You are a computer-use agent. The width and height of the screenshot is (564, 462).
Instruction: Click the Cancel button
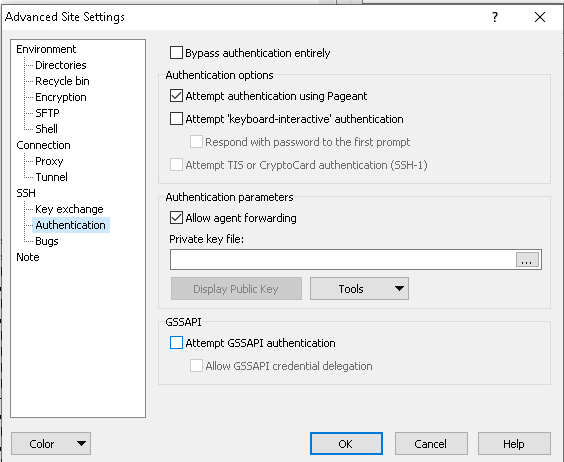tap(431, 444)
